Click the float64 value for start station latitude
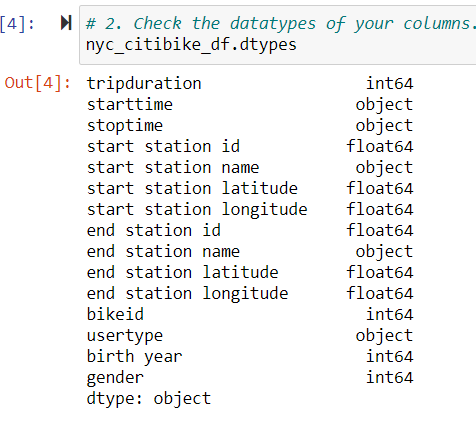Image resolution: width=476 pixels, height=422 pixels. coord(380,188)
